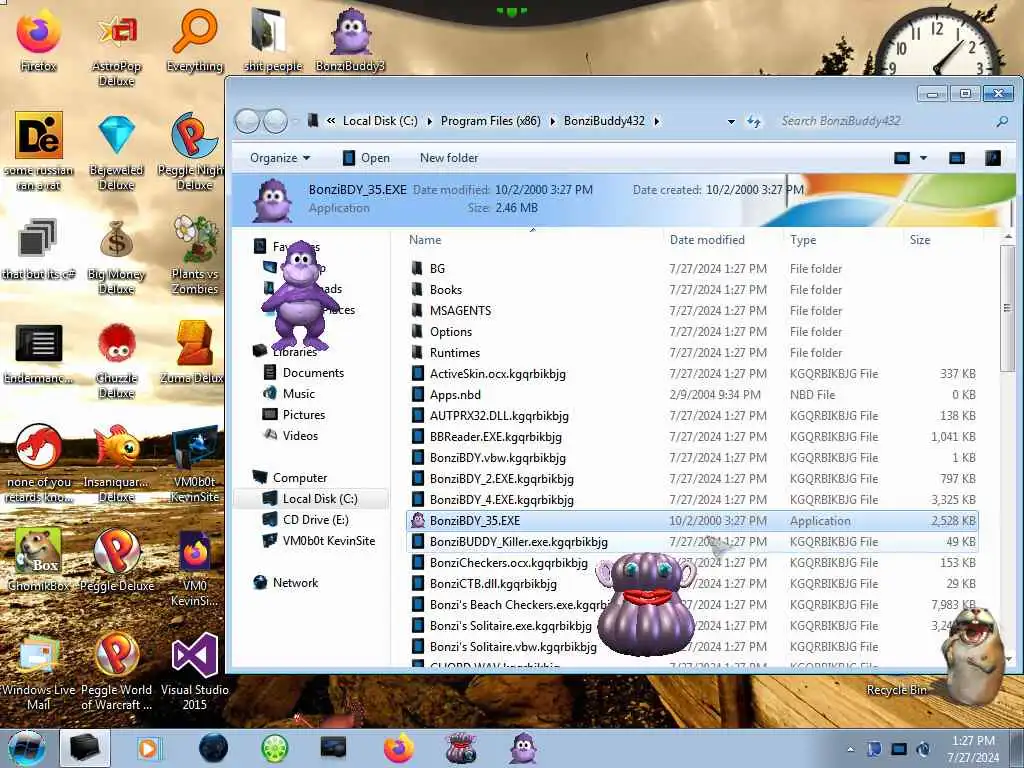Select Music library in navigation pane
Screen dimensions: 1024x768
click(289, 394)
